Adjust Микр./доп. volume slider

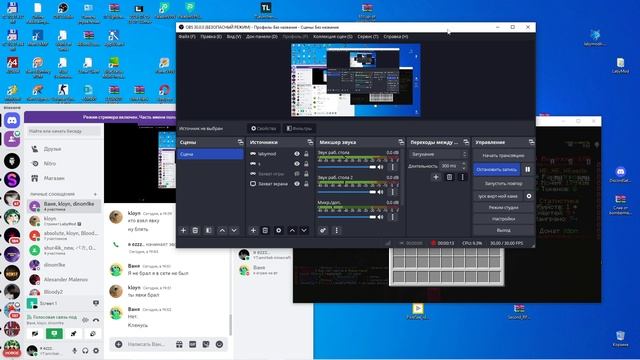347,217
